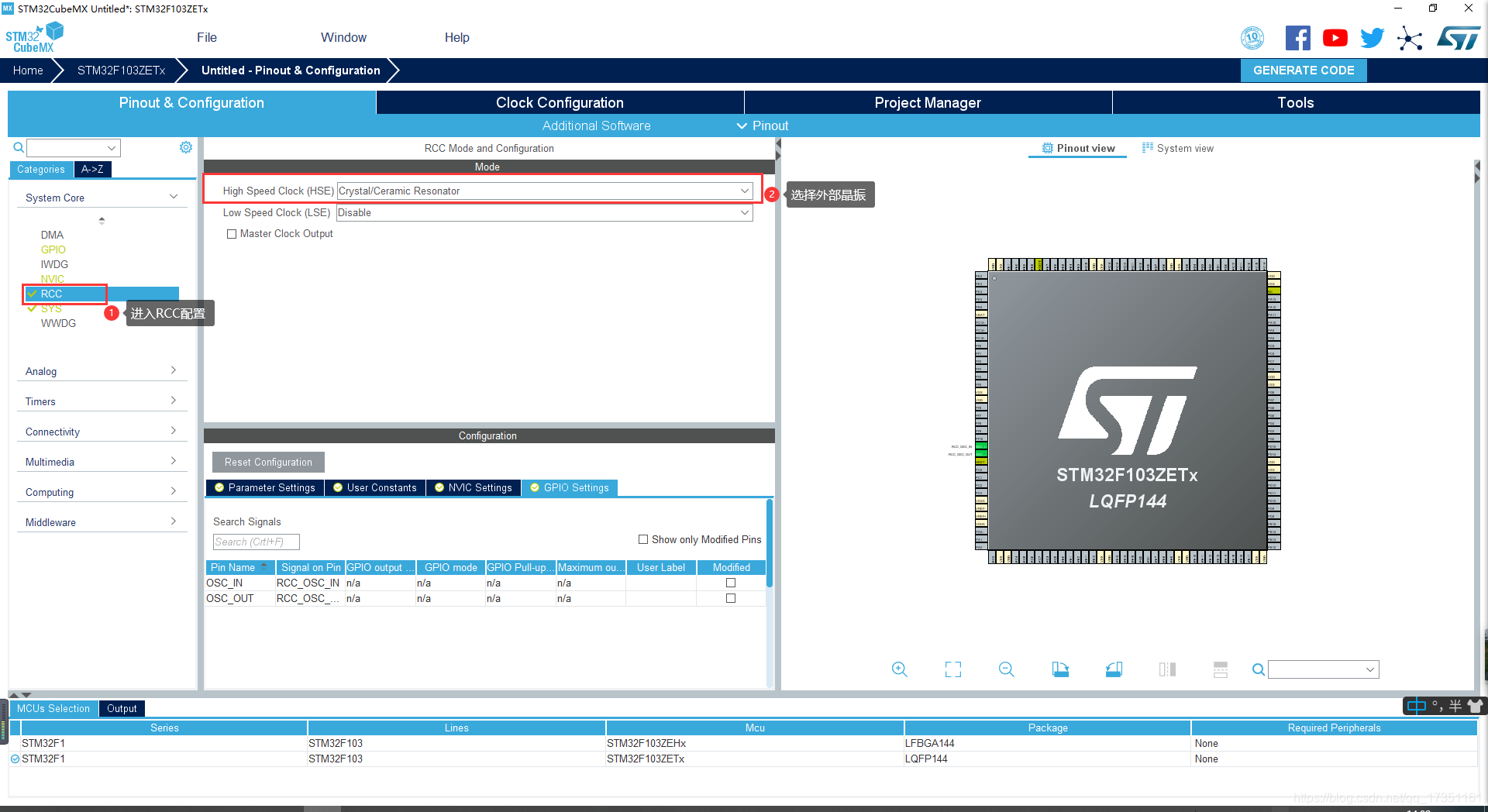The image size is (1488, 812).
Task: Open the pin search combo box
Action: pyautogui.click(x=1324, y=669)
